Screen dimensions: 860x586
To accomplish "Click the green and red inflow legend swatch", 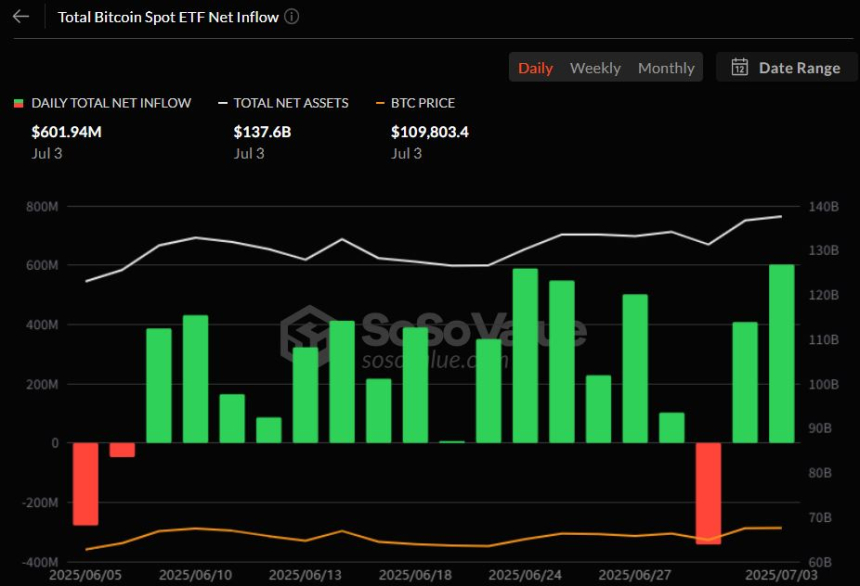I will (18, 103).
